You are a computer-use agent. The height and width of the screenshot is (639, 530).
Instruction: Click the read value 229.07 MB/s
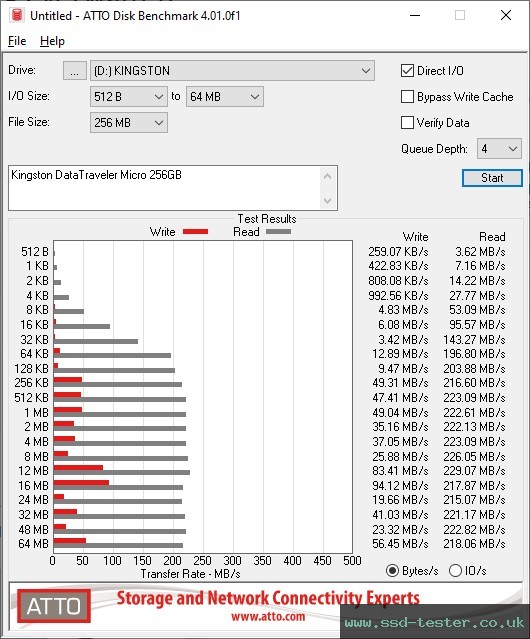474,471
